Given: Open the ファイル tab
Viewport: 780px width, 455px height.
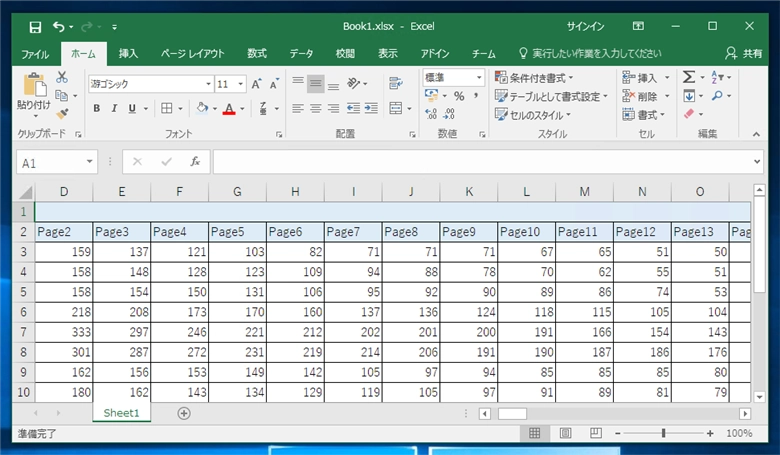Looking at the screenshot, I should [35, 54].
